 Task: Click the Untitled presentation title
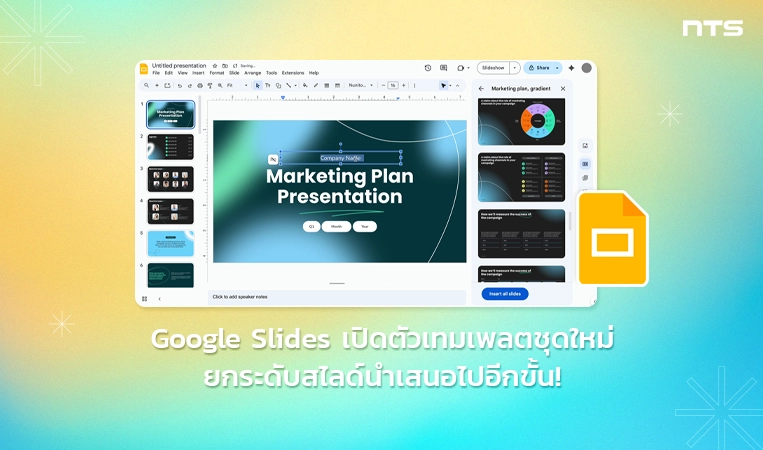click(x=179, y=66)
